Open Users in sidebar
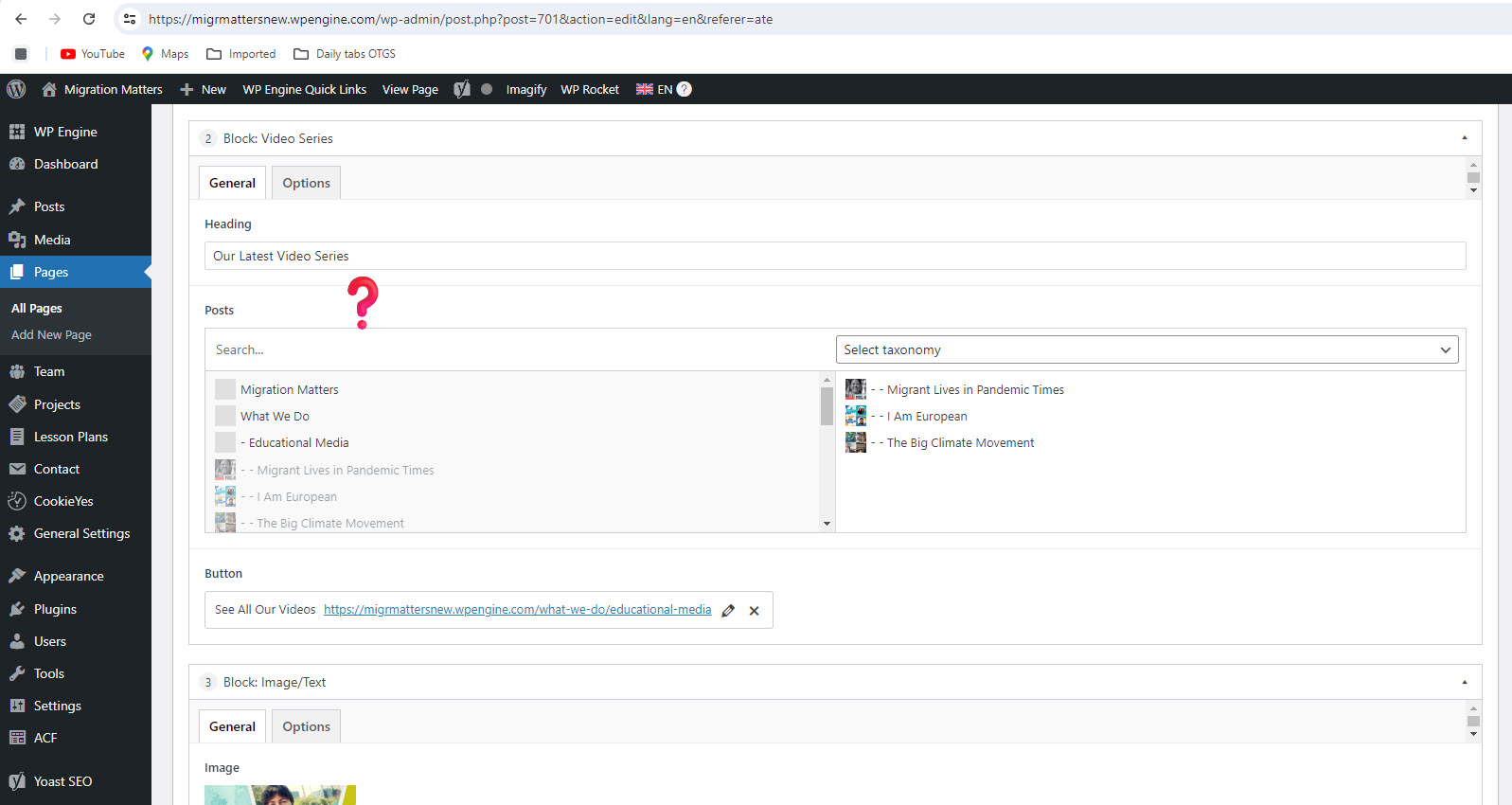The image size is (1512, 805). coord(76,641)
